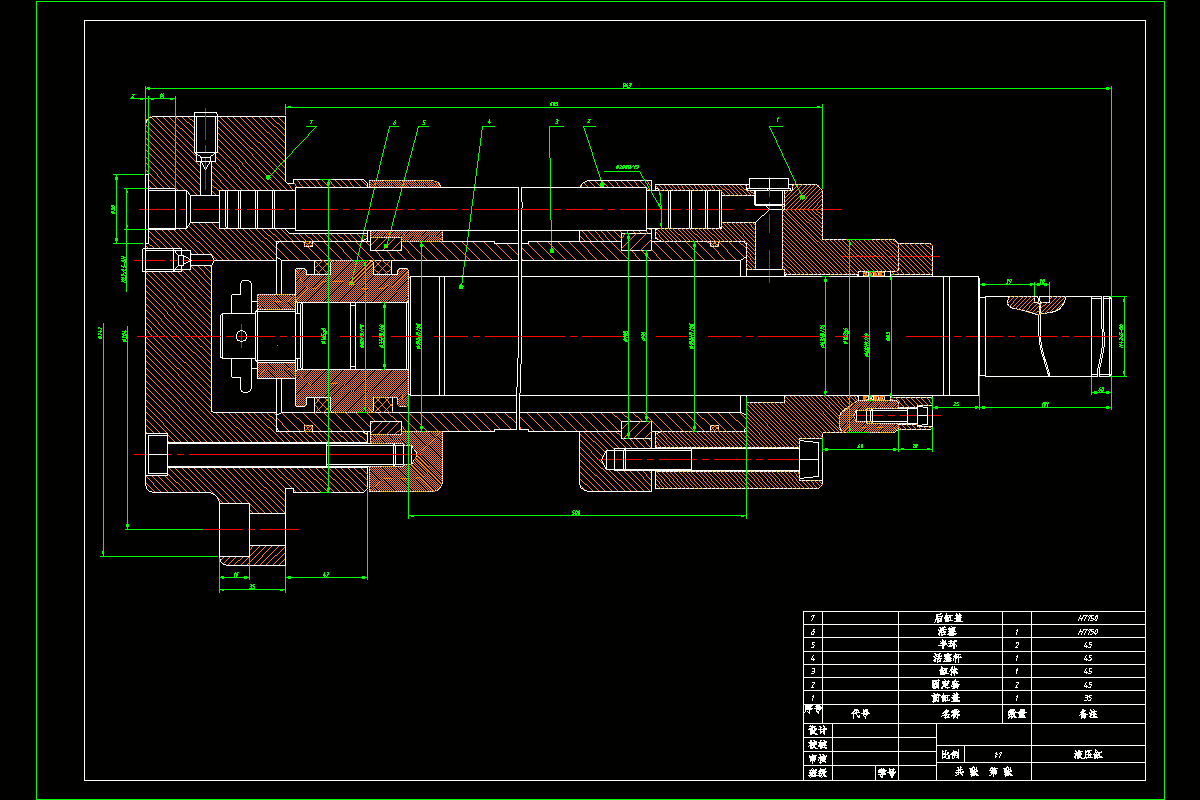Image resolution: width=1200 pixels, height=800 pixels.
Task: Click the scale value beside 比例
Action: pyautogui.click(x=997, y=755)
